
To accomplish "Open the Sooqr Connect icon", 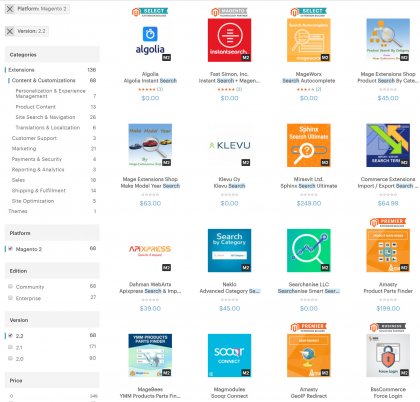I will point(229,355).
